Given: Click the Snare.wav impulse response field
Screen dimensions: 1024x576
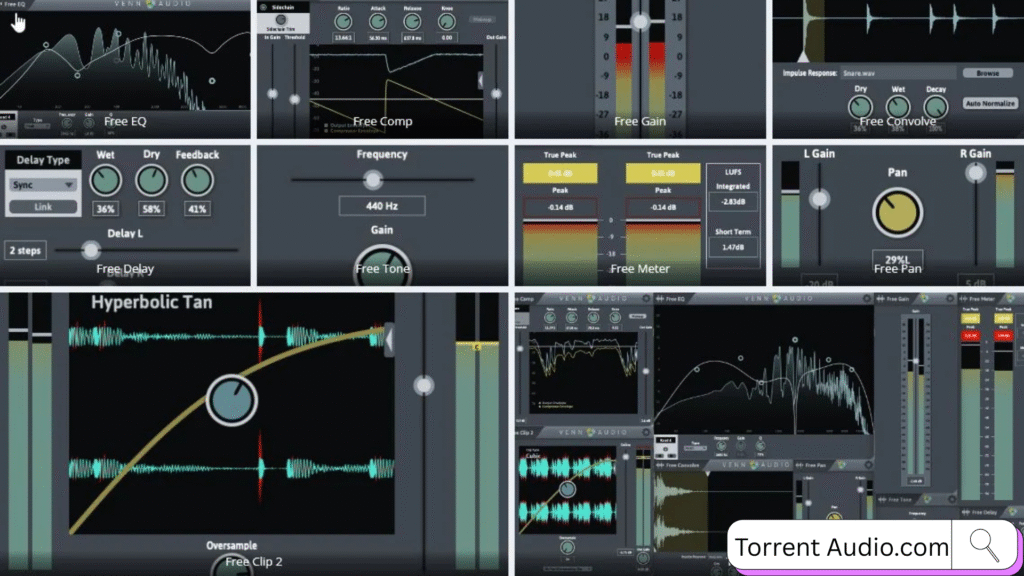Looking at the screenshot, I should pos(896,73).
